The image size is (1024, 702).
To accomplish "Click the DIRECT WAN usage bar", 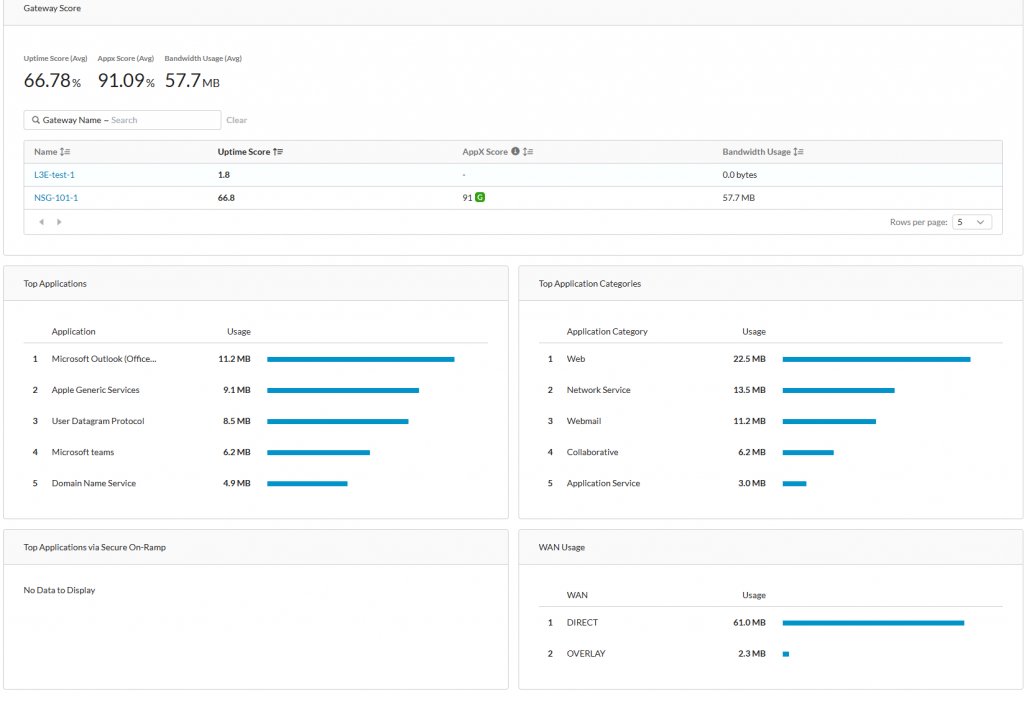I will coord(873,623).
